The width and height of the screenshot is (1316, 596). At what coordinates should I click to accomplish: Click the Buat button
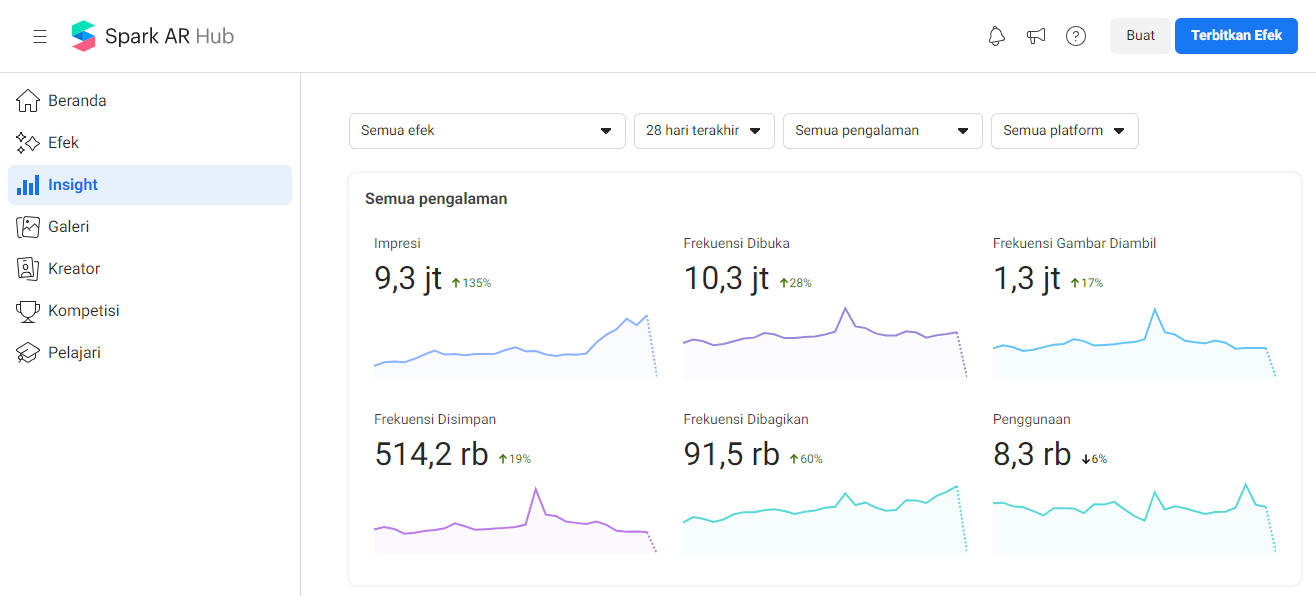coord(1140,36)
